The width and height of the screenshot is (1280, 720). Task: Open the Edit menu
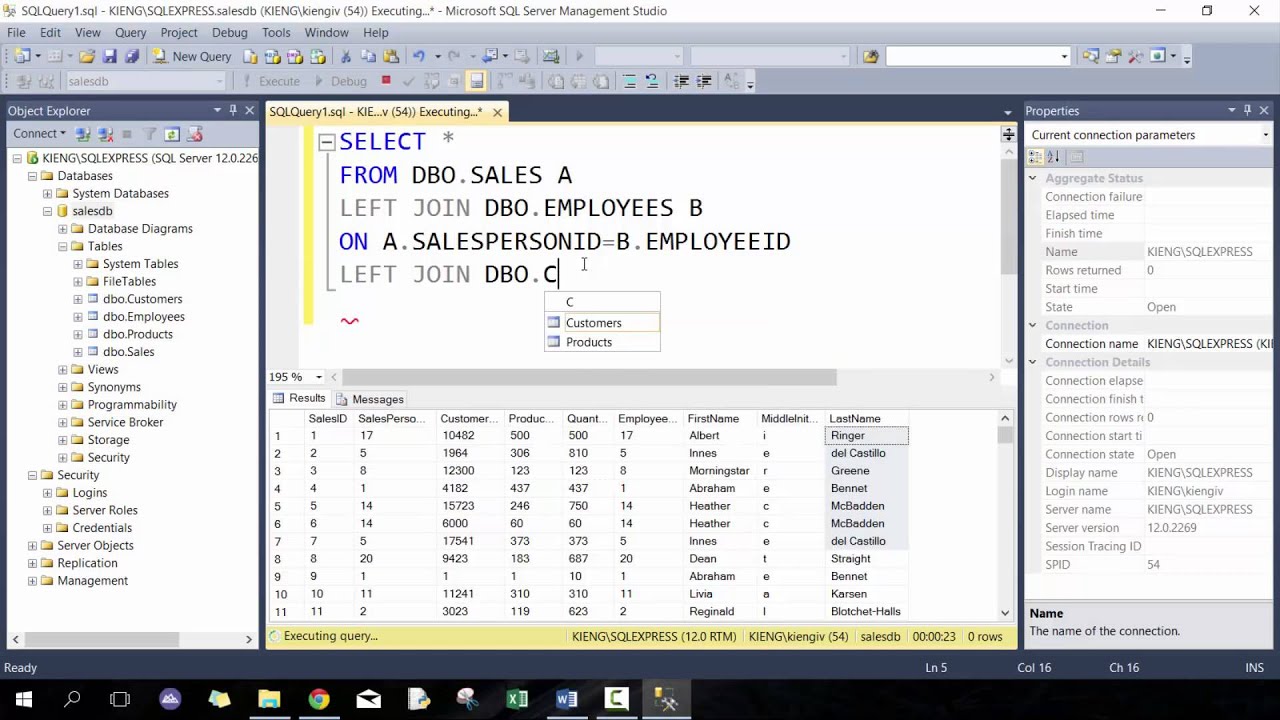coord(50,33)
